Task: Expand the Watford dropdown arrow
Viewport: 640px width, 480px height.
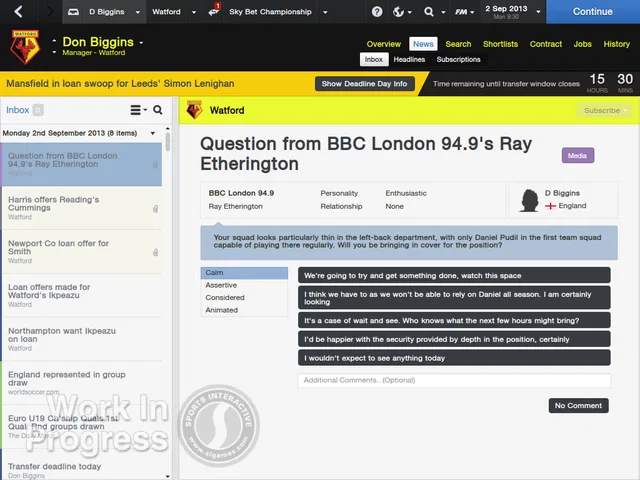Action: (x=194, y=12)
